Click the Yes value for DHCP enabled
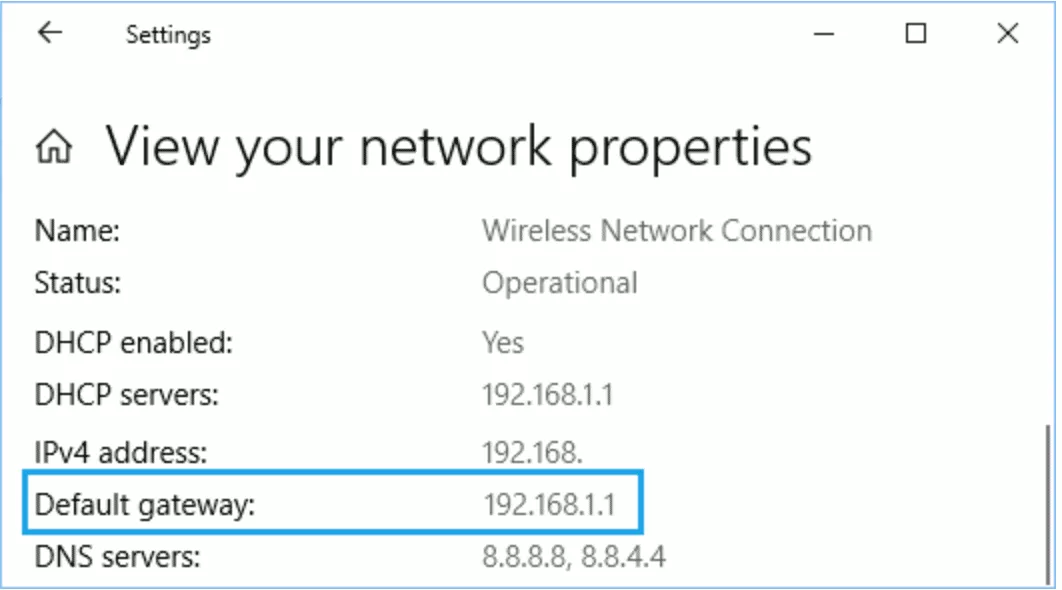 (x=502, y=343)
